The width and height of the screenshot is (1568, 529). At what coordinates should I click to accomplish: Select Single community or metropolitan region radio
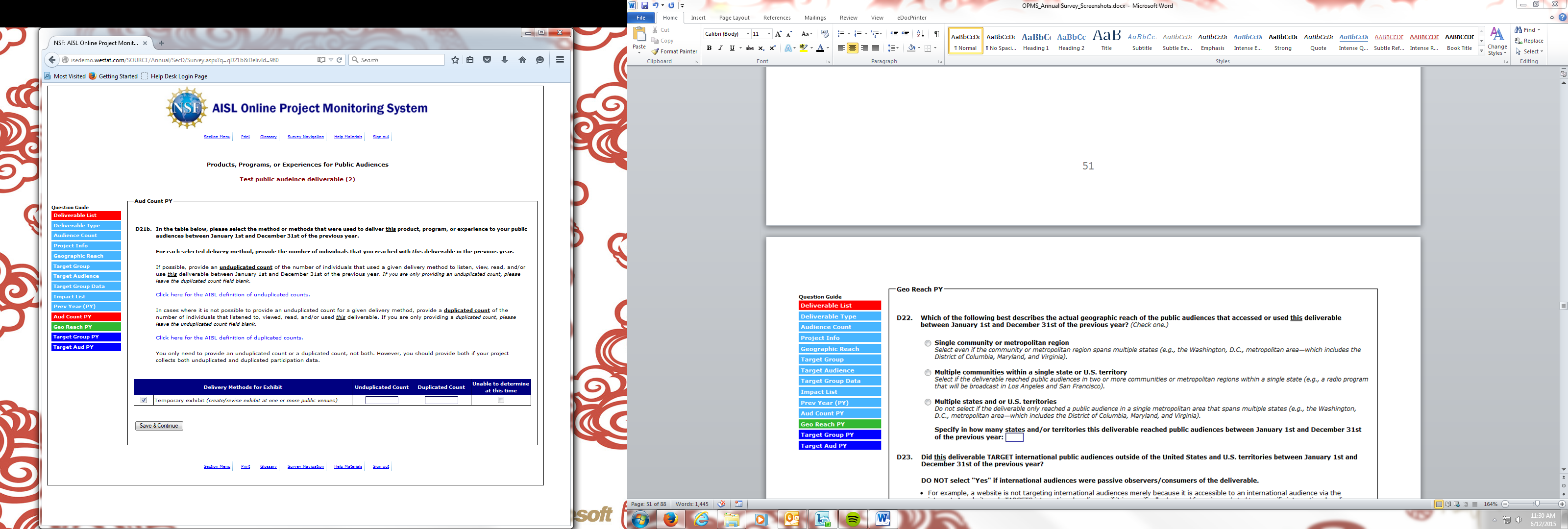[x=928, y=343]
